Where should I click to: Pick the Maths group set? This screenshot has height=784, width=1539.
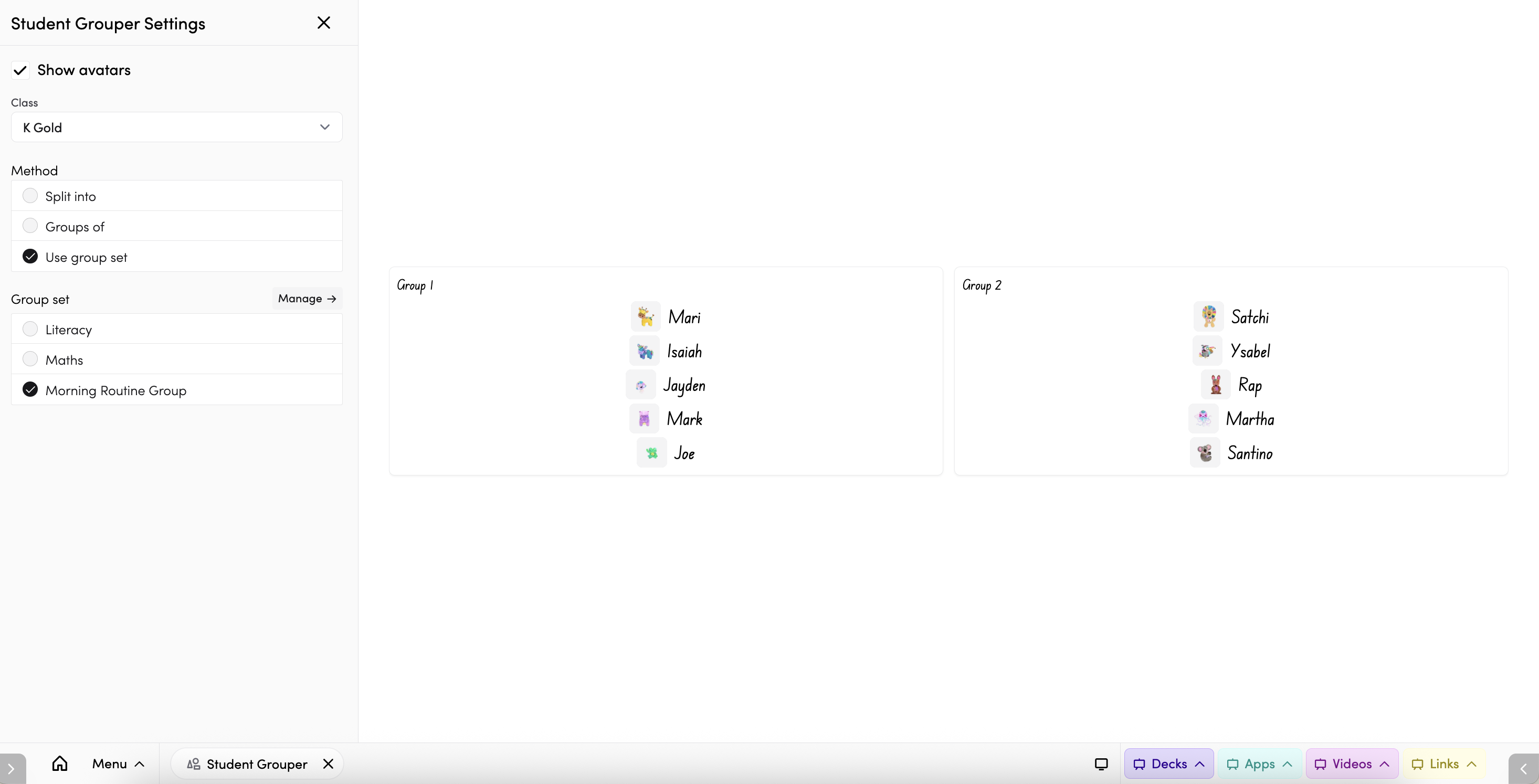(30, 359)
